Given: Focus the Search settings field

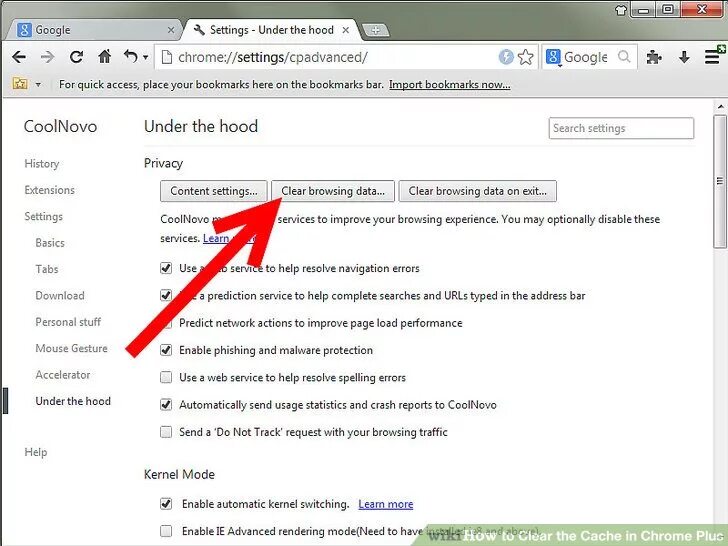Looking at the screenshot, I should point(621,128).
